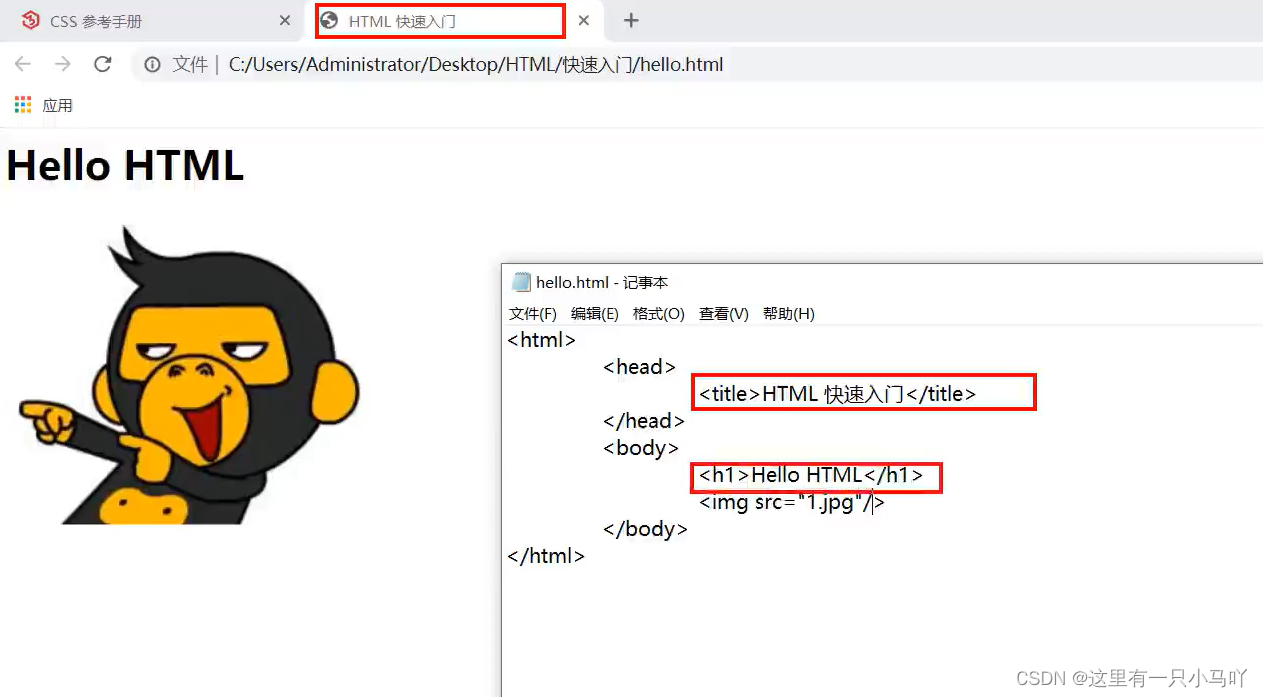Click the <img src="1.jpg"/> line
This screenshot has width=1263, height=697.
(x=792, y=502)
